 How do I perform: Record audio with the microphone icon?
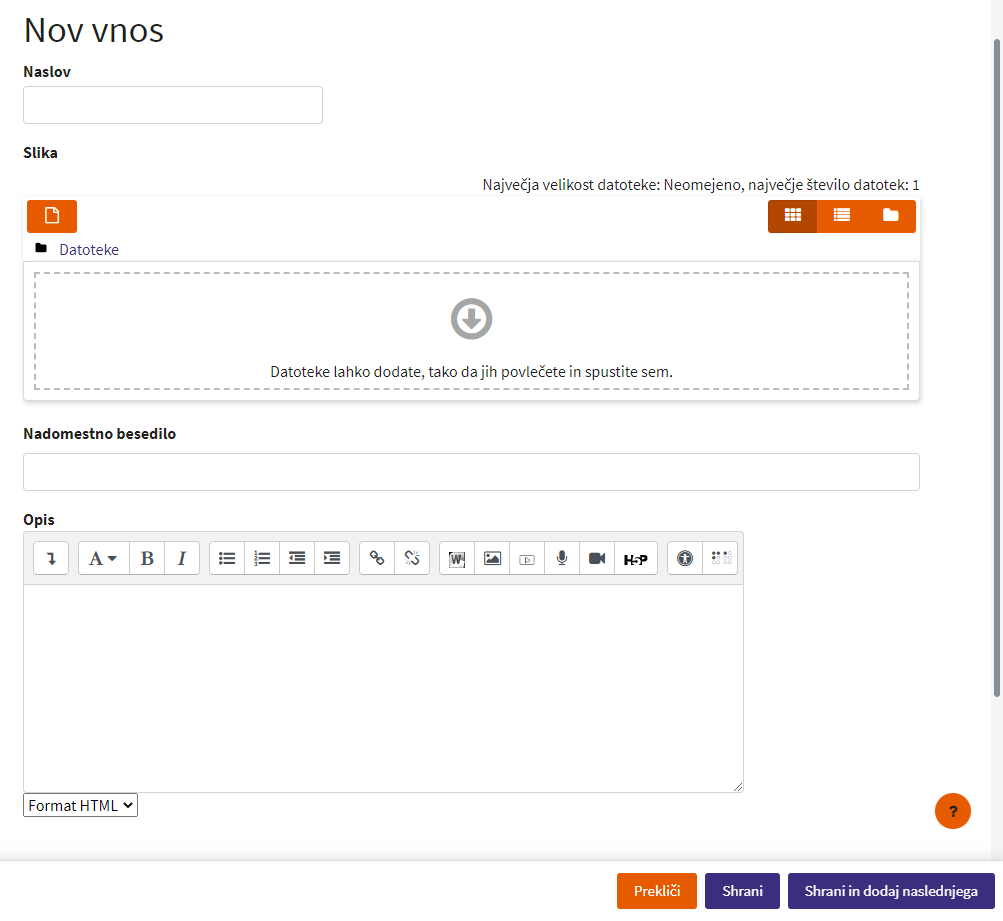click(562, 559)
